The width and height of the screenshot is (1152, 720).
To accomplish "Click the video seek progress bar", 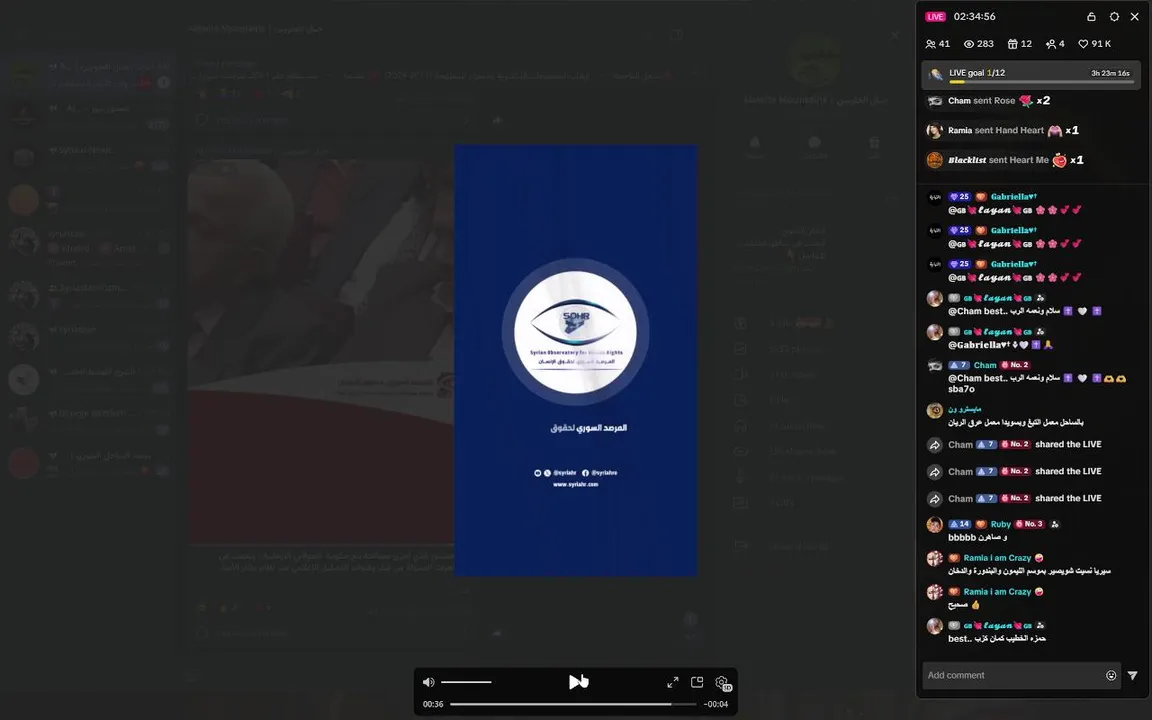I will coord(573,704).
